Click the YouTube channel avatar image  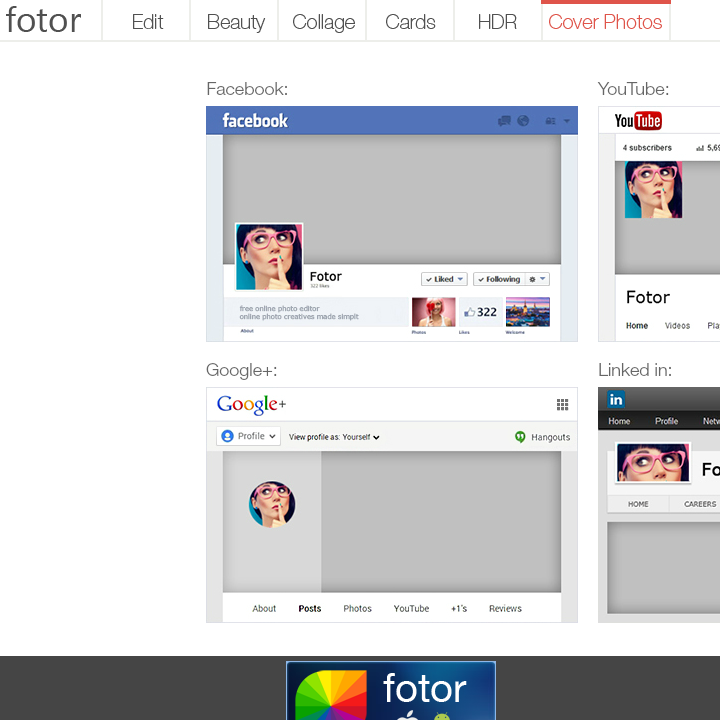(653, 189)
